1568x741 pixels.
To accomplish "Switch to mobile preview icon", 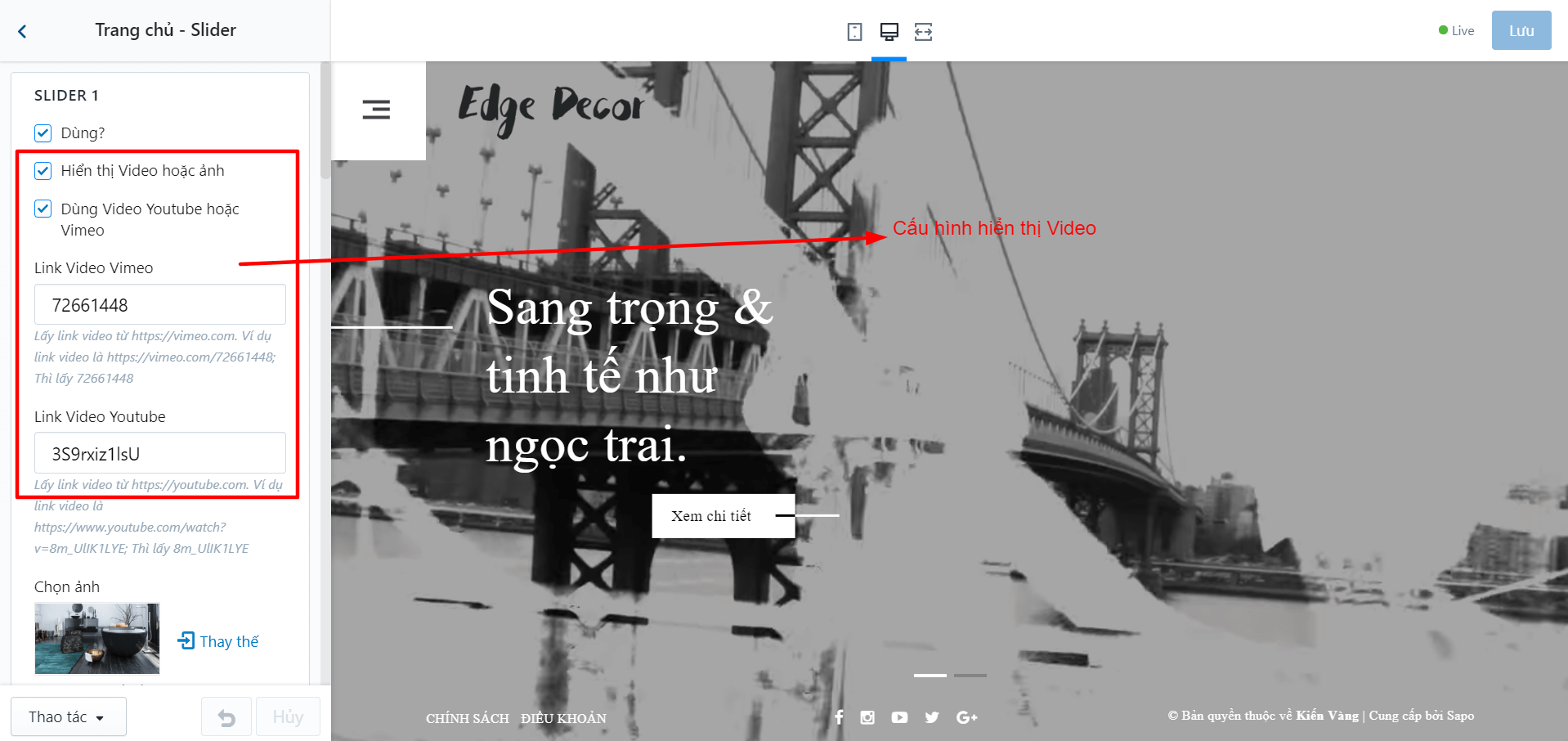I will (854, 32).
